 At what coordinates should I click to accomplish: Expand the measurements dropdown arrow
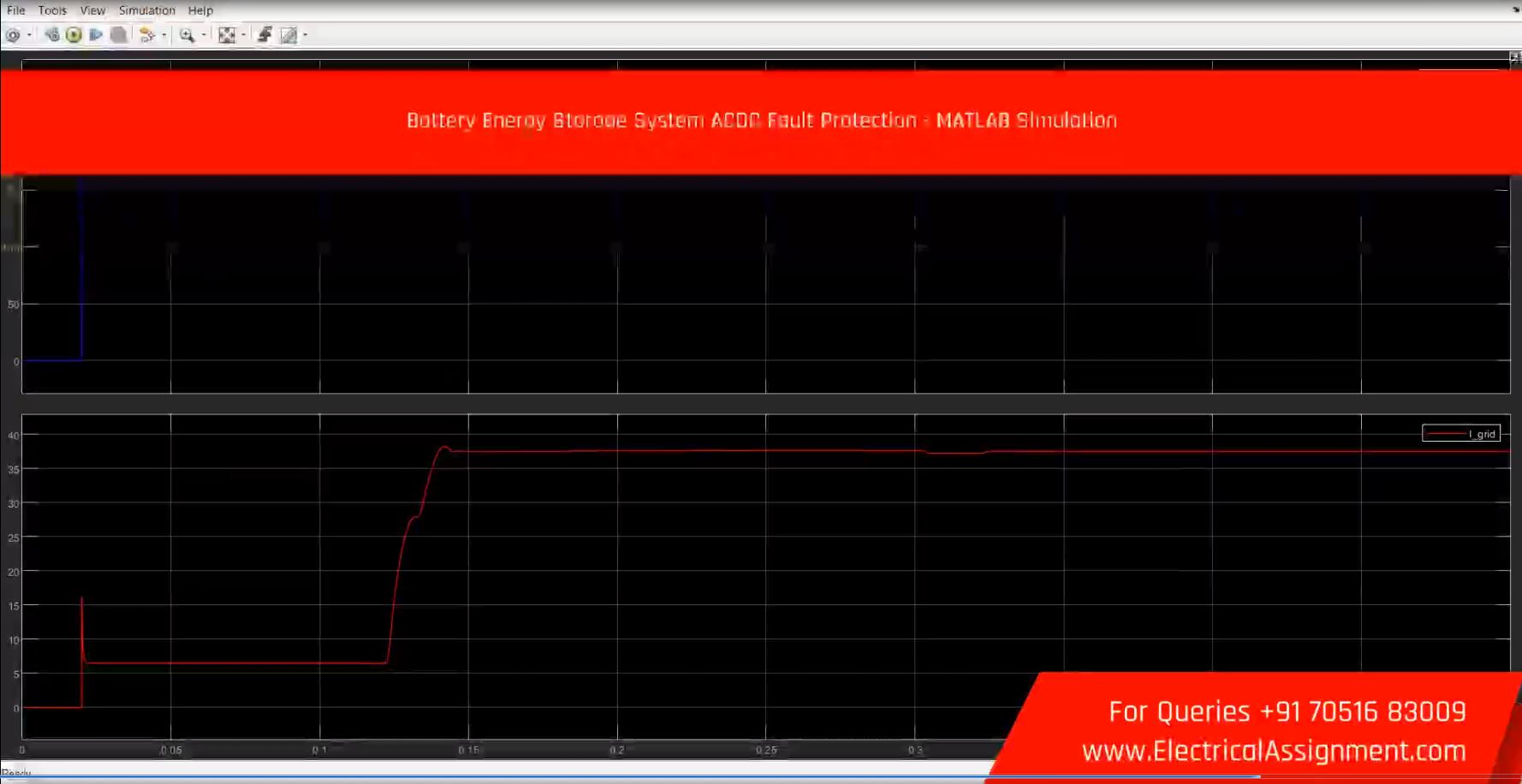306,35
